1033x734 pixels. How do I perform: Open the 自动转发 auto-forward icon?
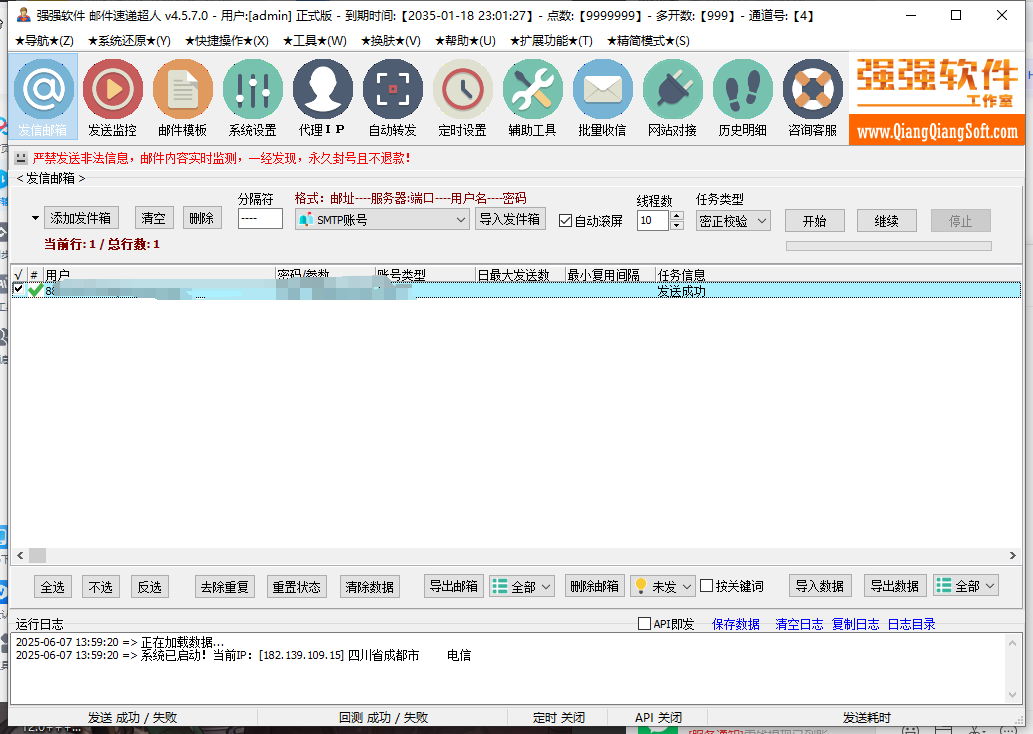(392, 97)
